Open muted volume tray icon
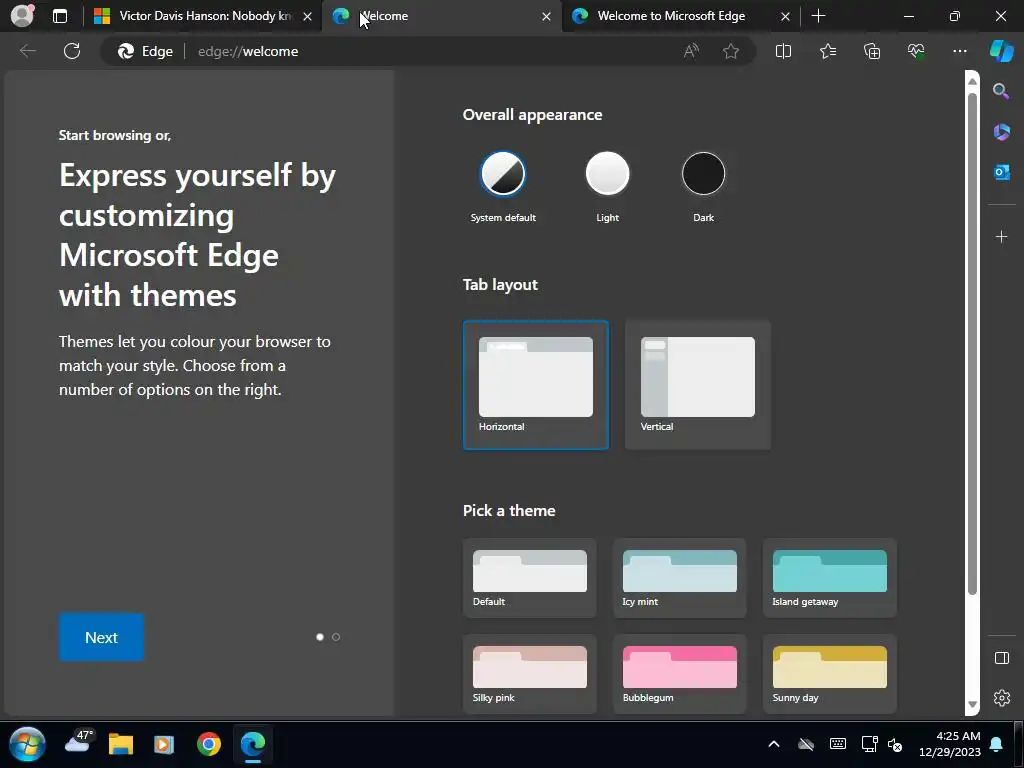 [x=895, y=744]
